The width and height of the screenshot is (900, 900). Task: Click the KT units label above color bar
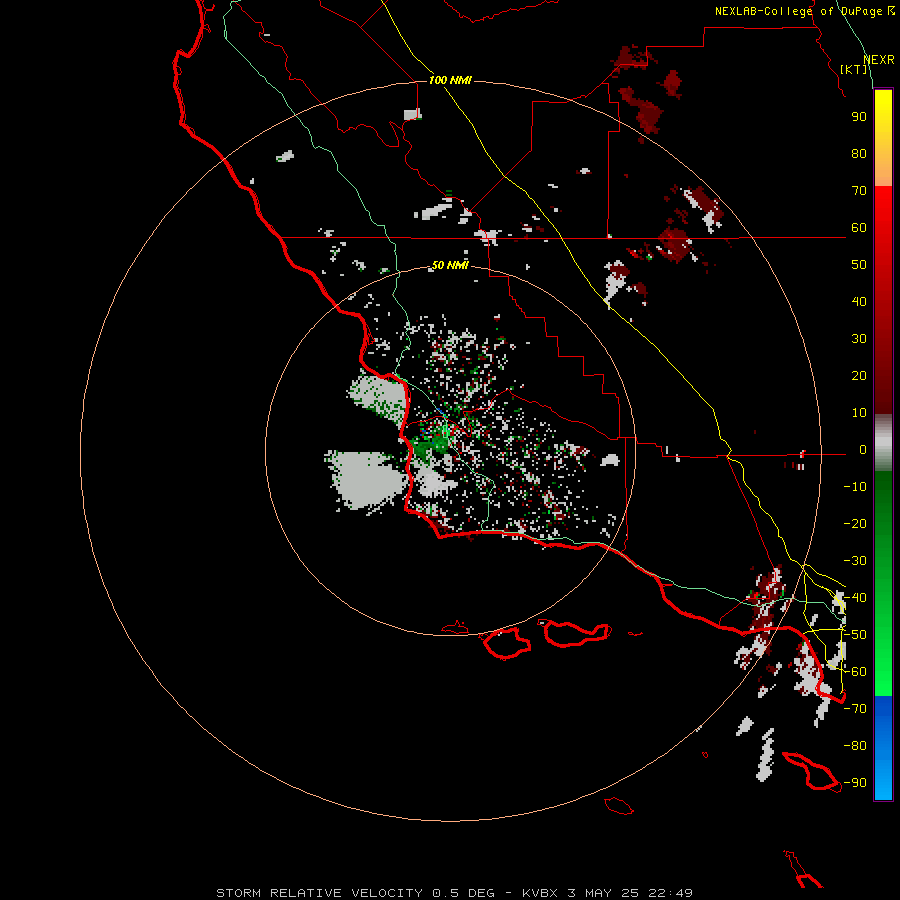coord(854,69)
